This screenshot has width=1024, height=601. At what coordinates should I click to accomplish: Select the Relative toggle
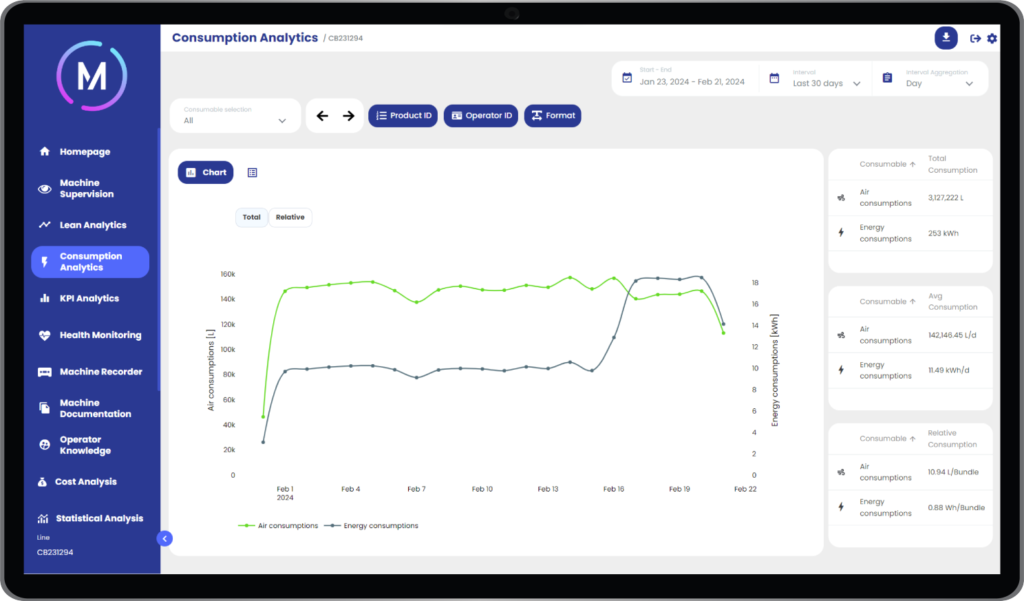tap(290, 217)
